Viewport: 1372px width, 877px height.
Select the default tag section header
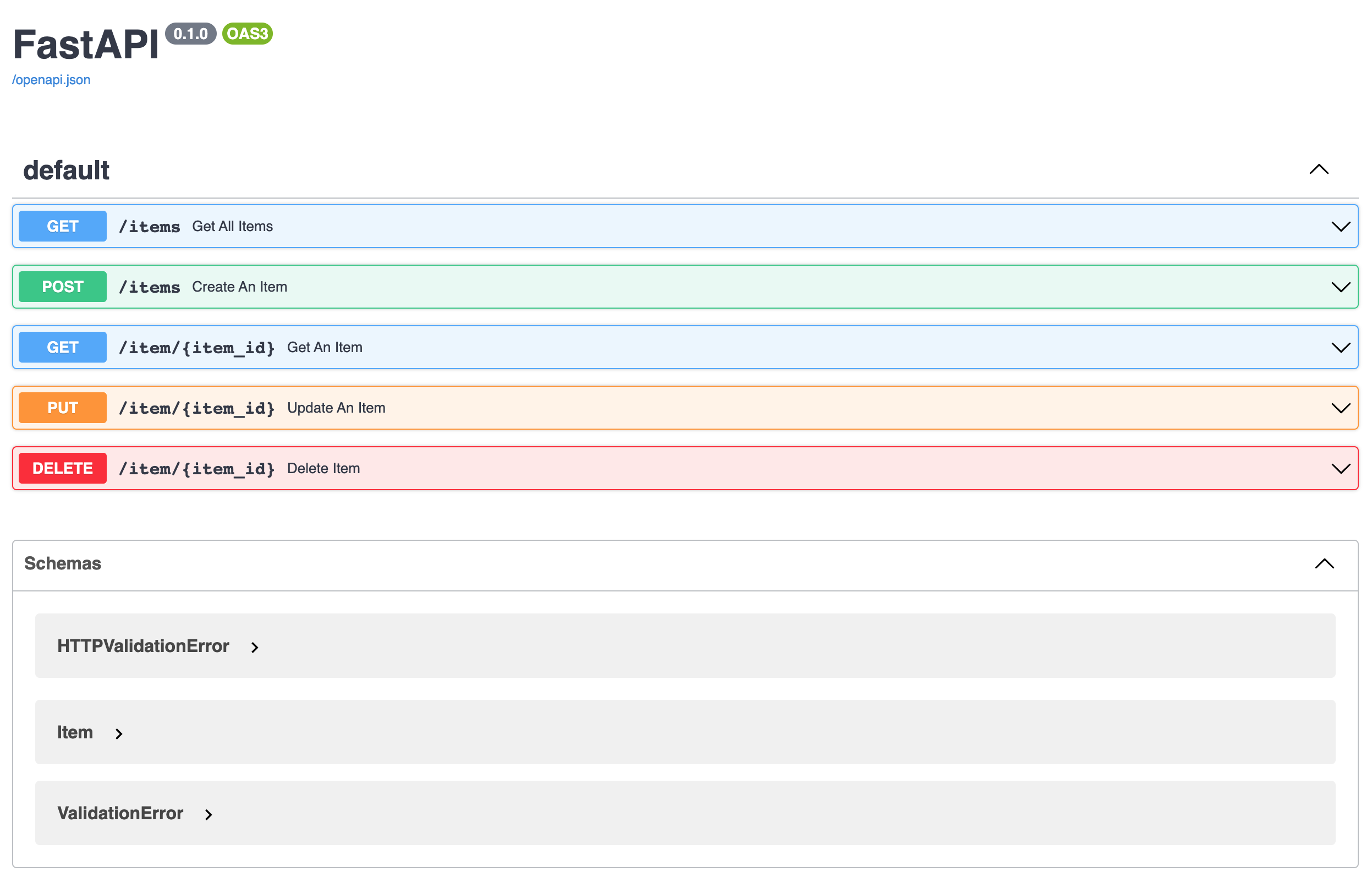pyautogui.click(x=66, y=169)
